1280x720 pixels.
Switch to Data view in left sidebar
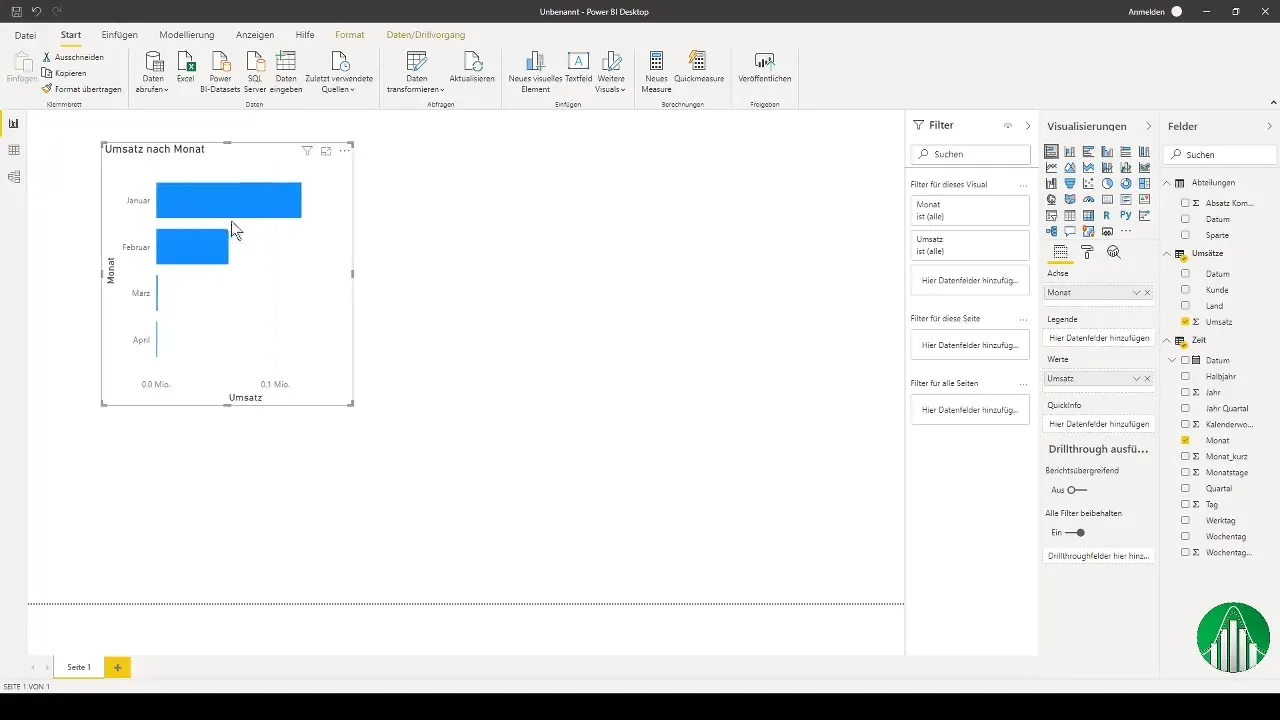(14, 150)
